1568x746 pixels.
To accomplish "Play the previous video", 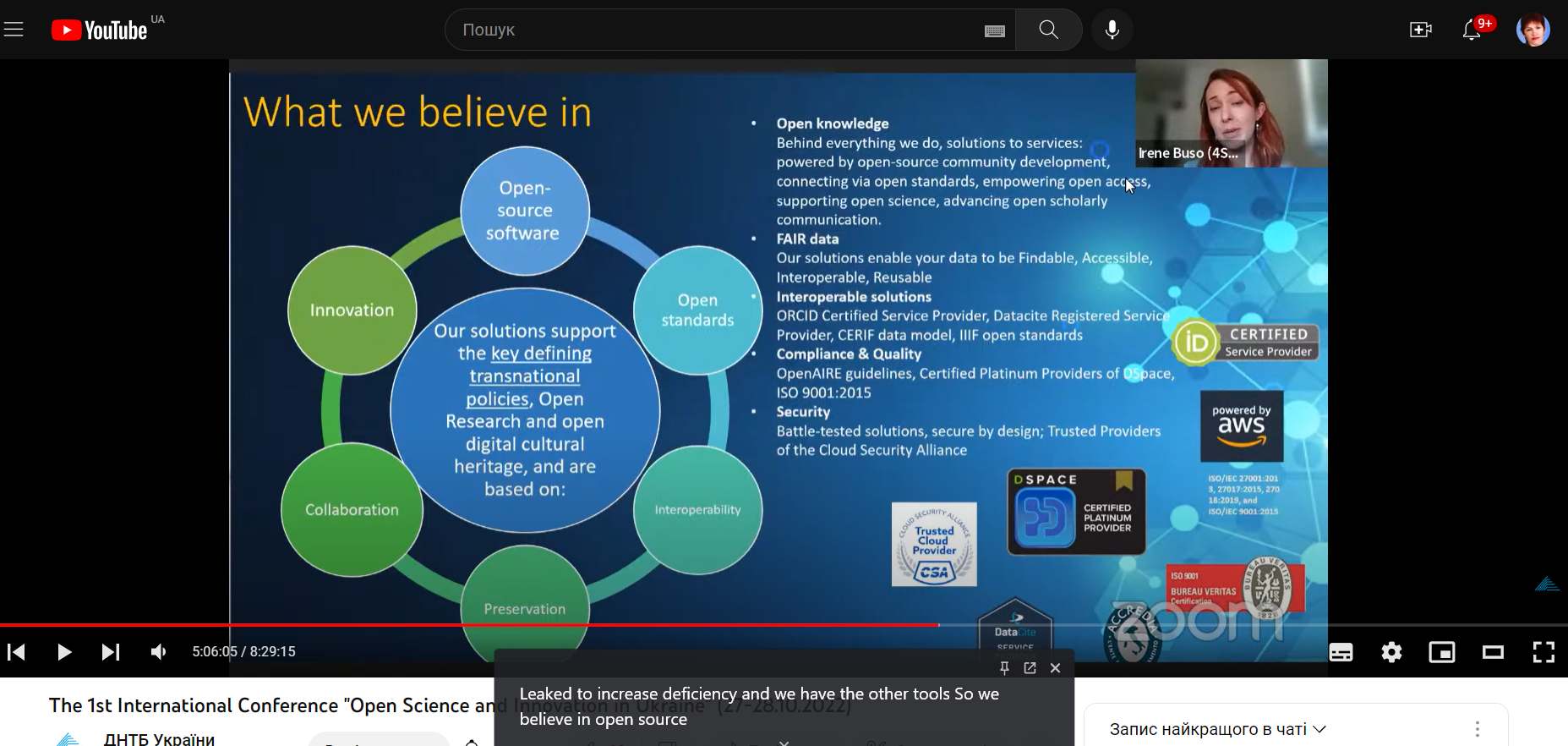I will coord(17,651).
